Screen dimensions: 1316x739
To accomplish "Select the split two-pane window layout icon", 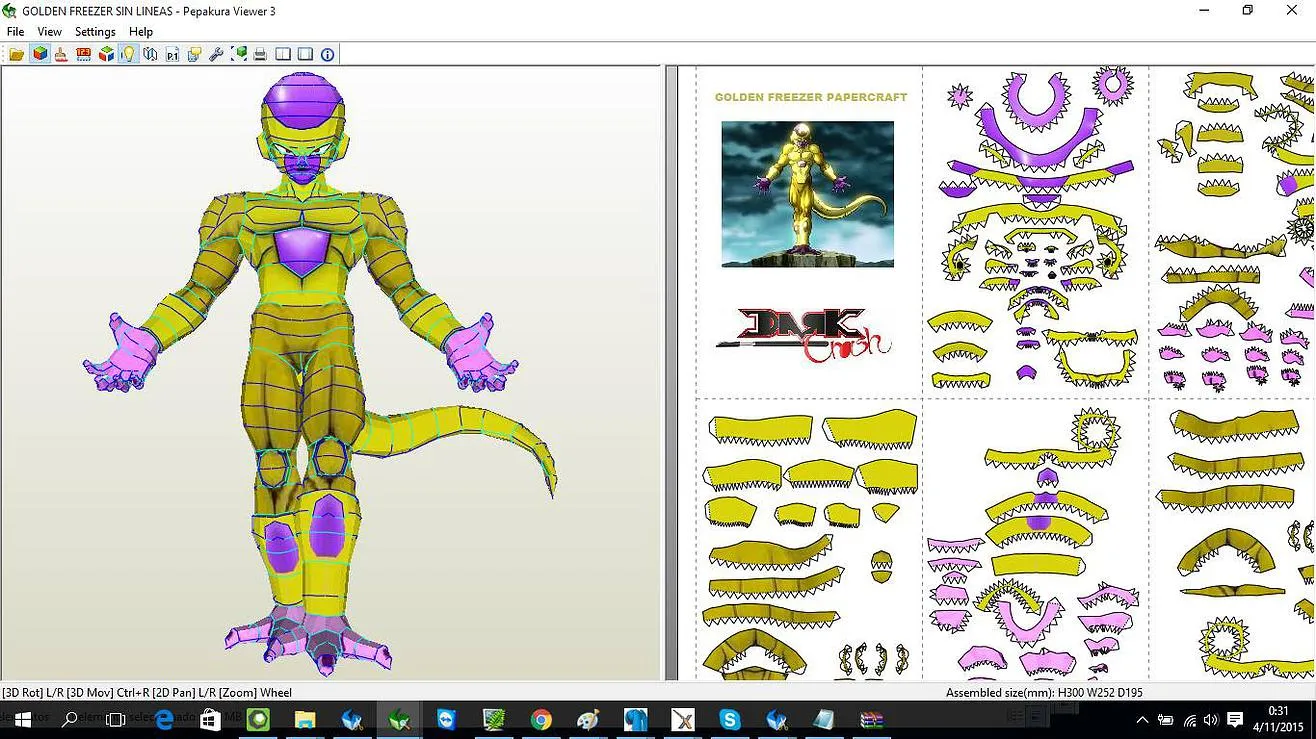I will point(283,54).
